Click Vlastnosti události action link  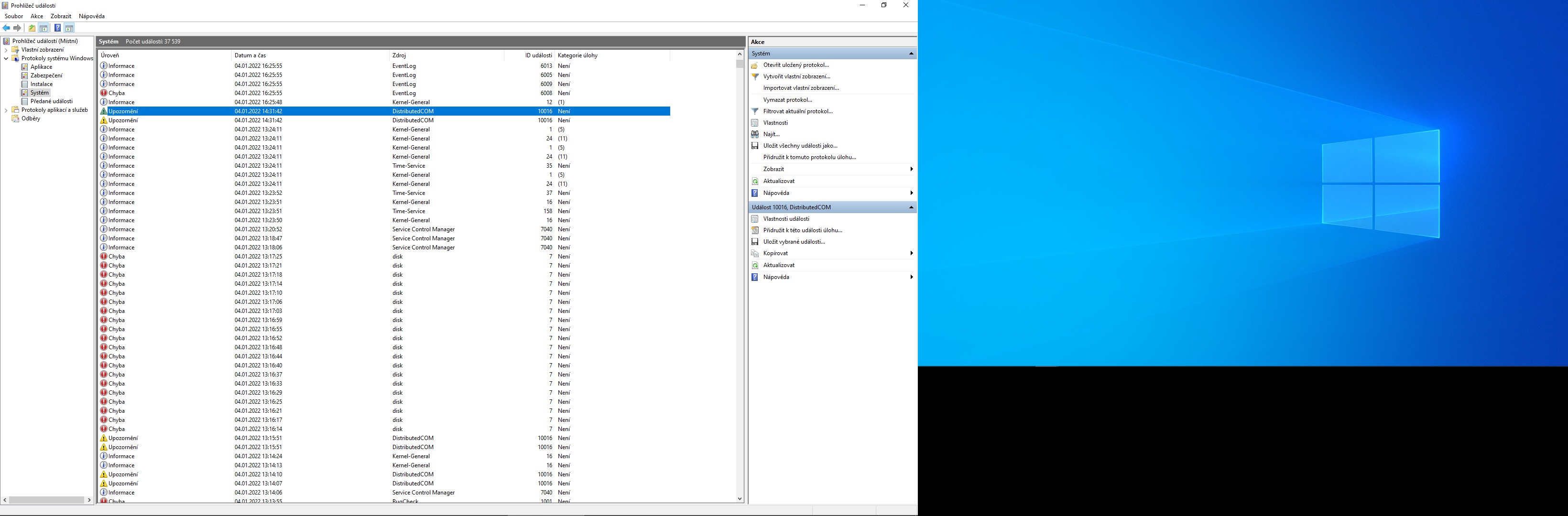[786, 219]
